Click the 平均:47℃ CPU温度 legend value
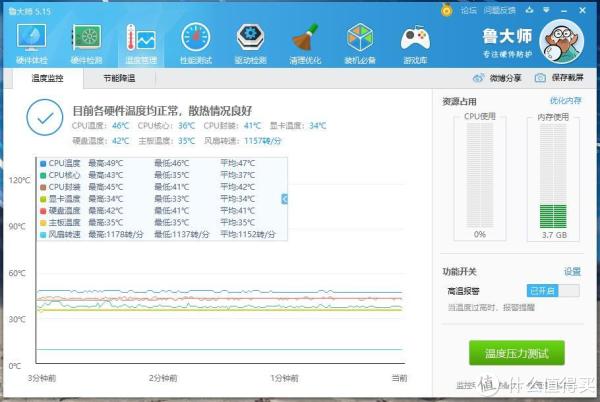The width and height of the screenshot is (600, 402). pyautogui.click(x=238, y=163)
